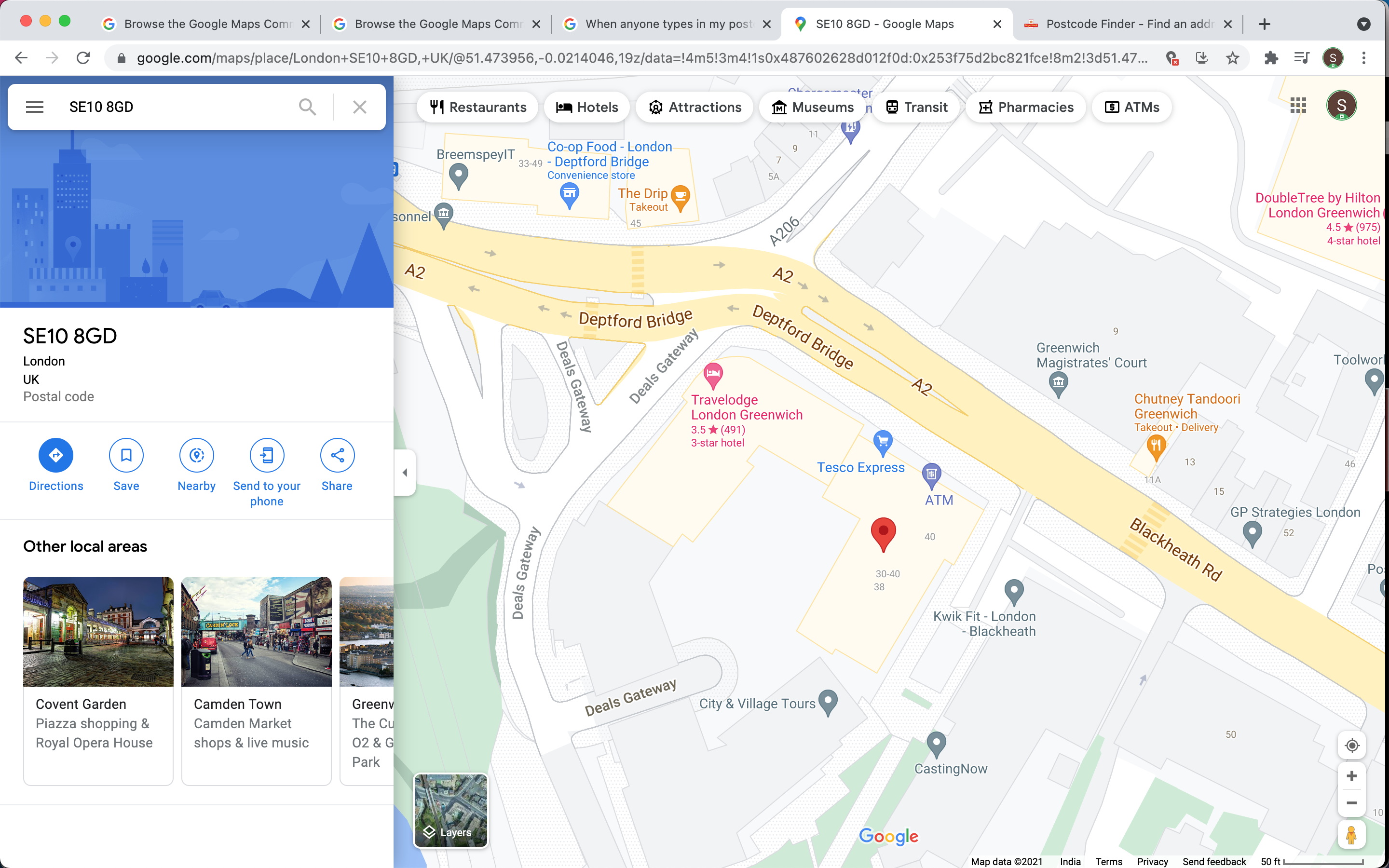
Task: Click Send to your phone icon
Action: coord(266,455)
